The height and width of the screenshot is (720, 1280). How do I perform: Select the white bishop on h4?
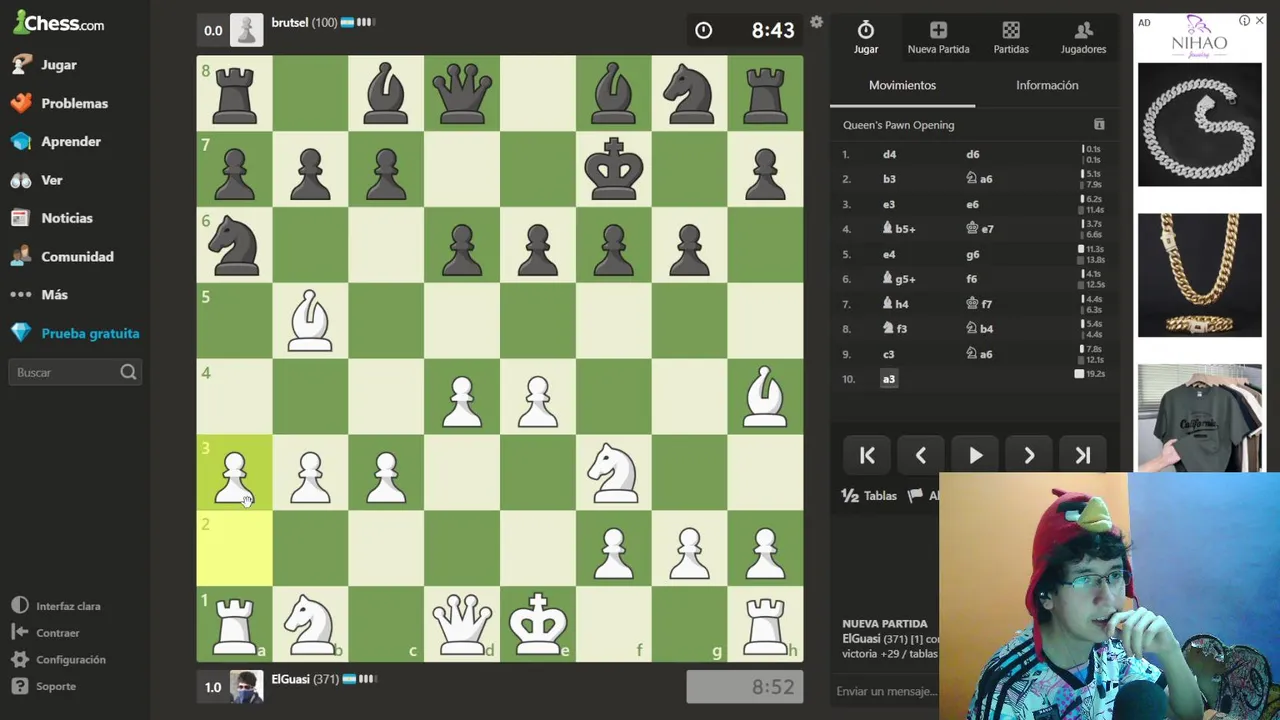click(x=765, y=396)
